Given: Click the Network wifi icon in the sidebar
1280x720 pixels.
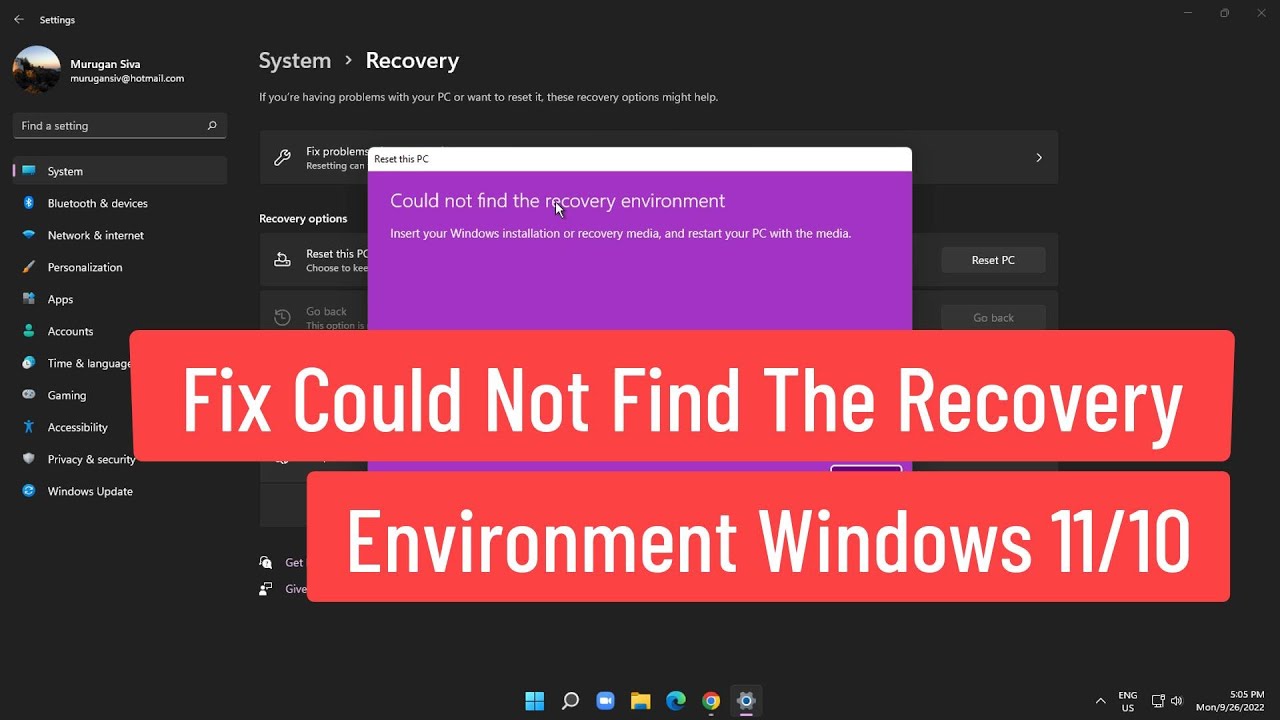Looking at the screenshot, I should click(x=28, y=235).
